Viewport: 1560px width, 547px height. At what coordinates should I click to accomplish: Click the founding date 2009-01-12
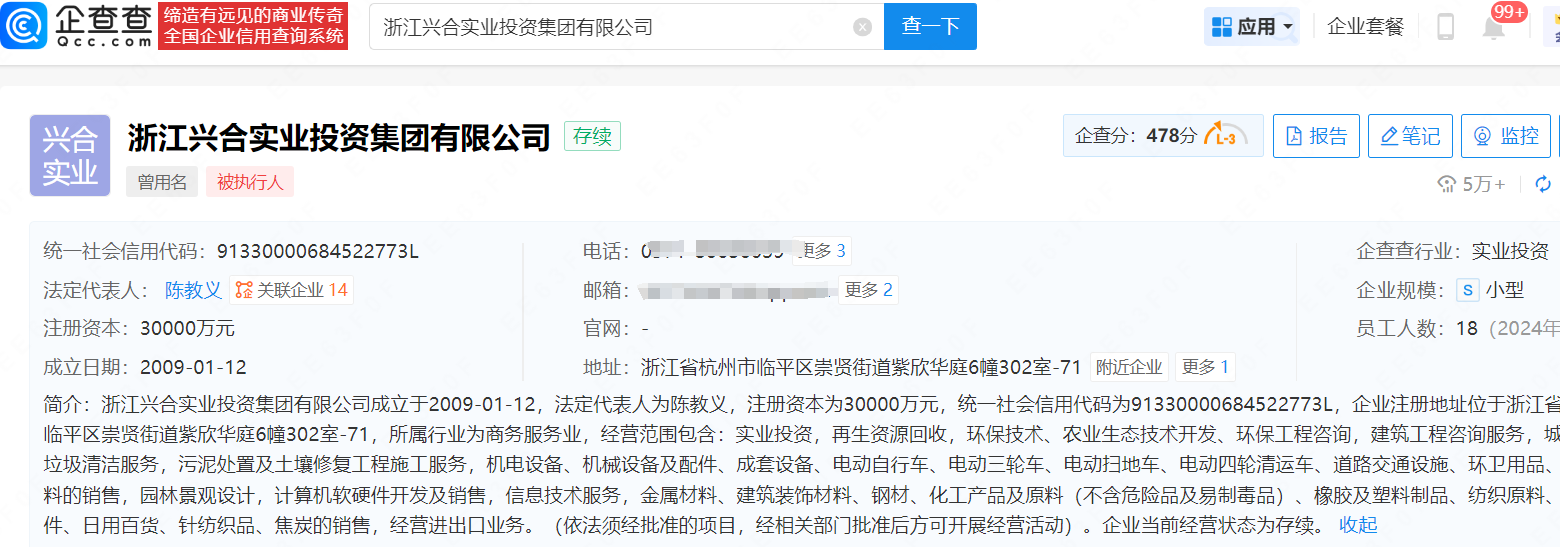(x=193, y=367)
